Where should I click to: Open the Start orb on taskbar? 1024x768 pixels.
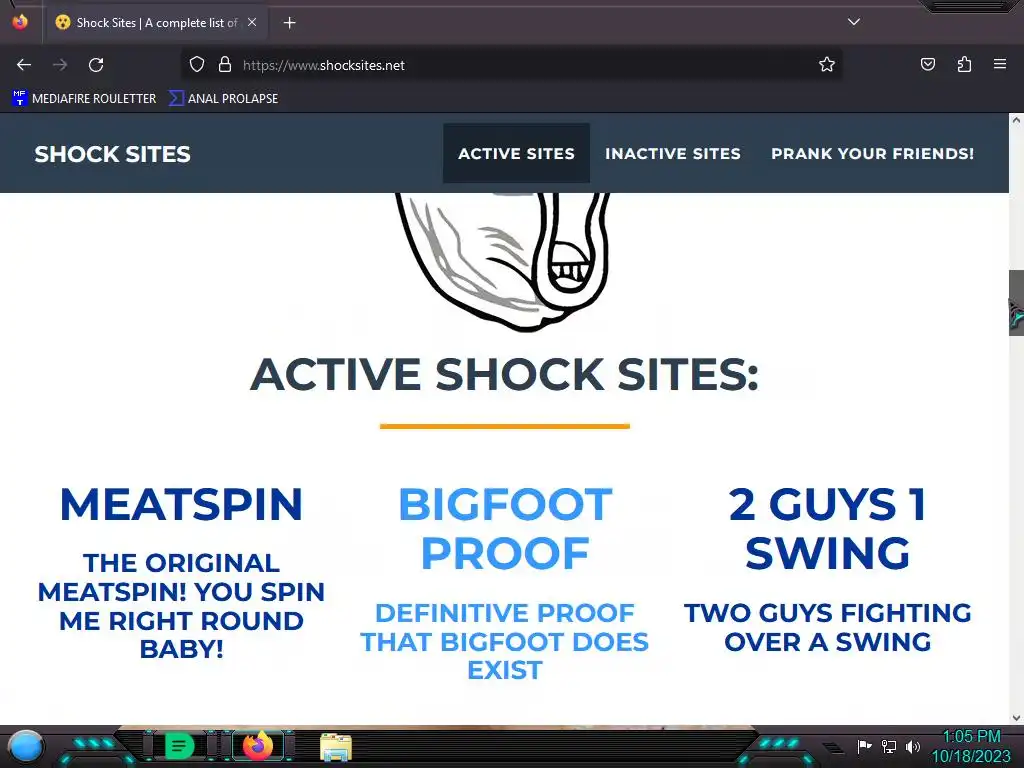pyautogui.click(x=25, y=746)
